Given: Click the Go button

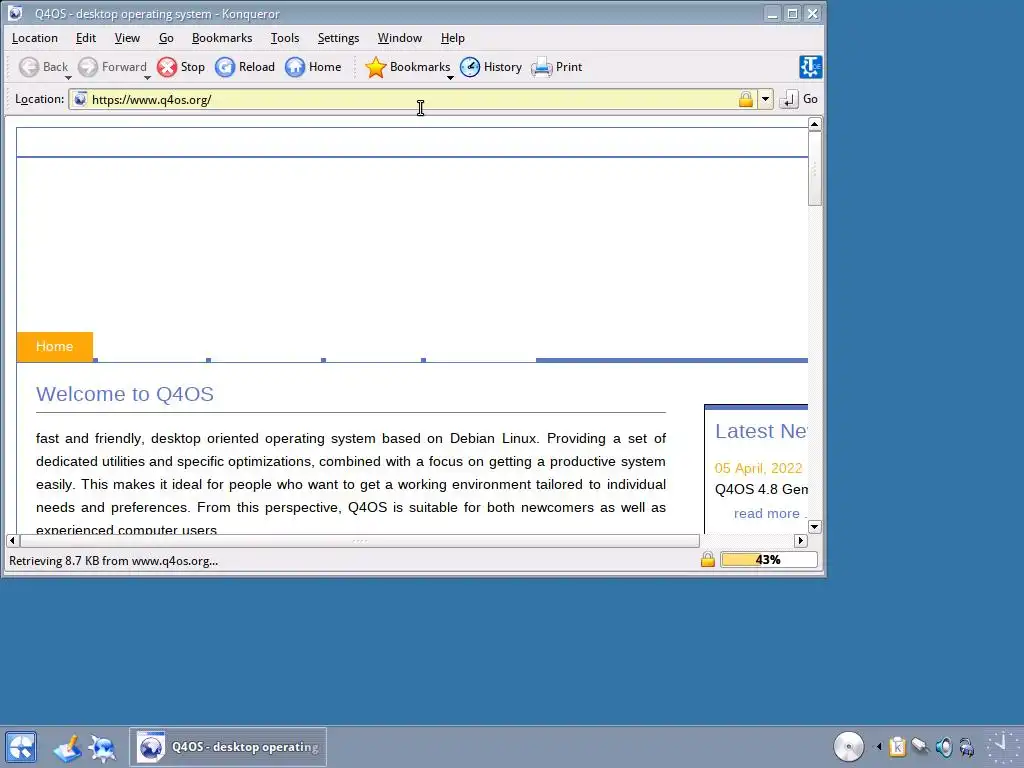Looking at the screenshot, I should tap(799, 99).
